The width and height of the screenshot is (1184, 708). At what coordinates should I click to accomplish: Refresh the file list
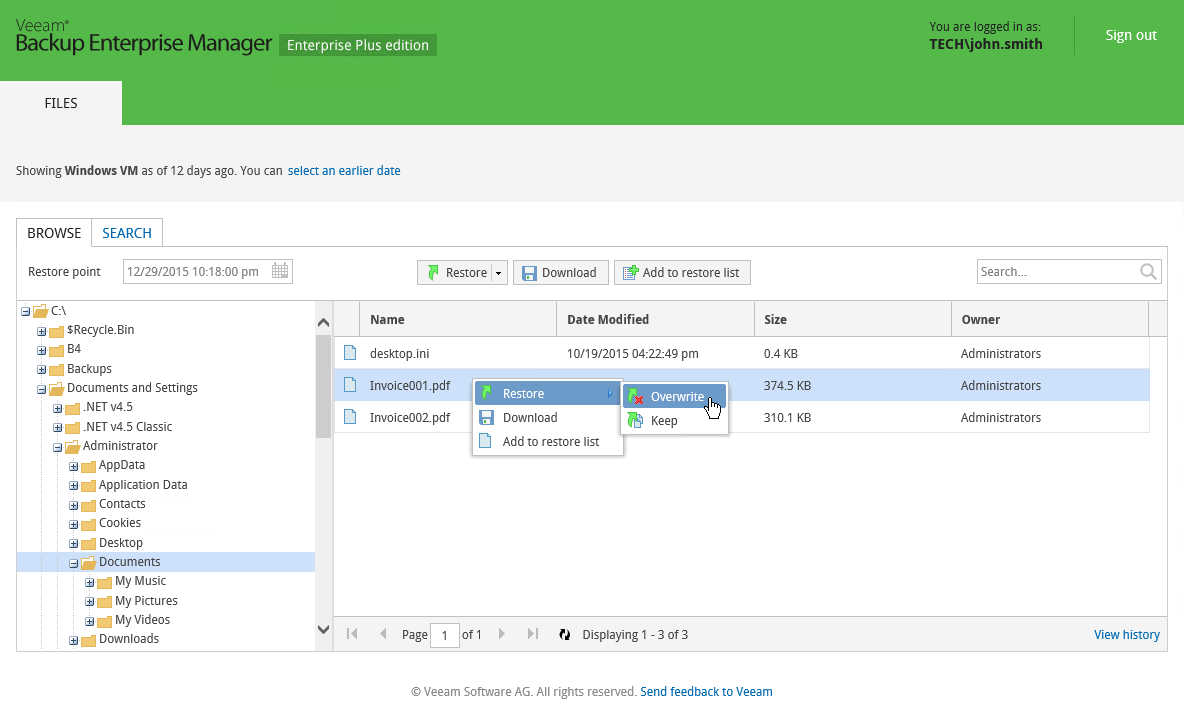click(564, 635)
